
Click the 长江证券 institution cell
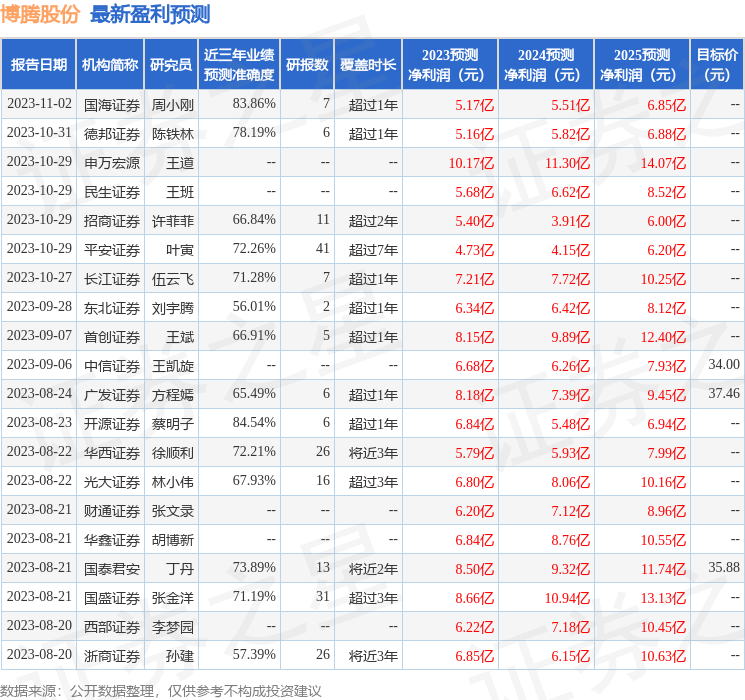[x=112, y=279]
